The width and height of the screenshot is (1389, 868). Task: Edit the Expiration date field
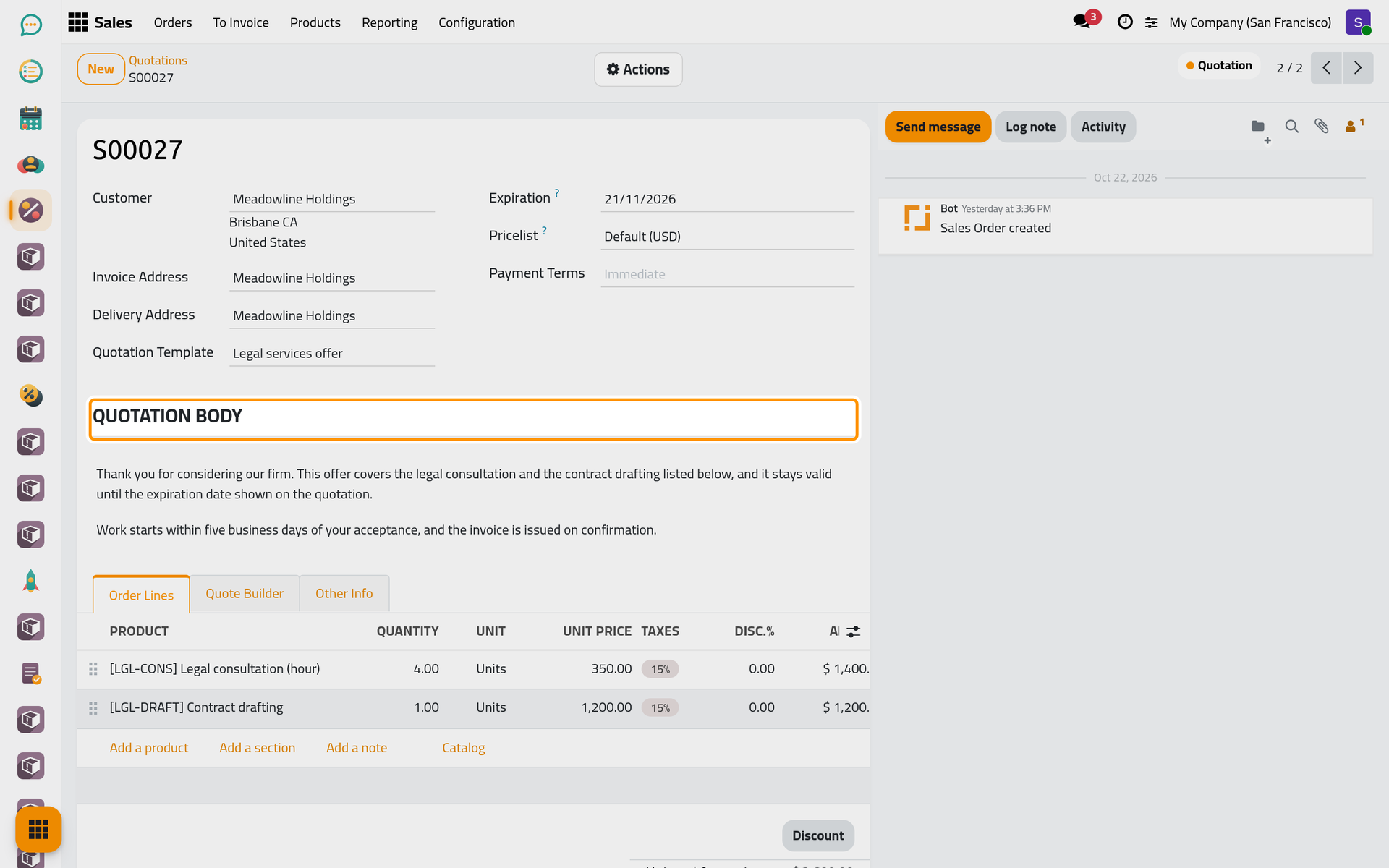click(727, 199)
